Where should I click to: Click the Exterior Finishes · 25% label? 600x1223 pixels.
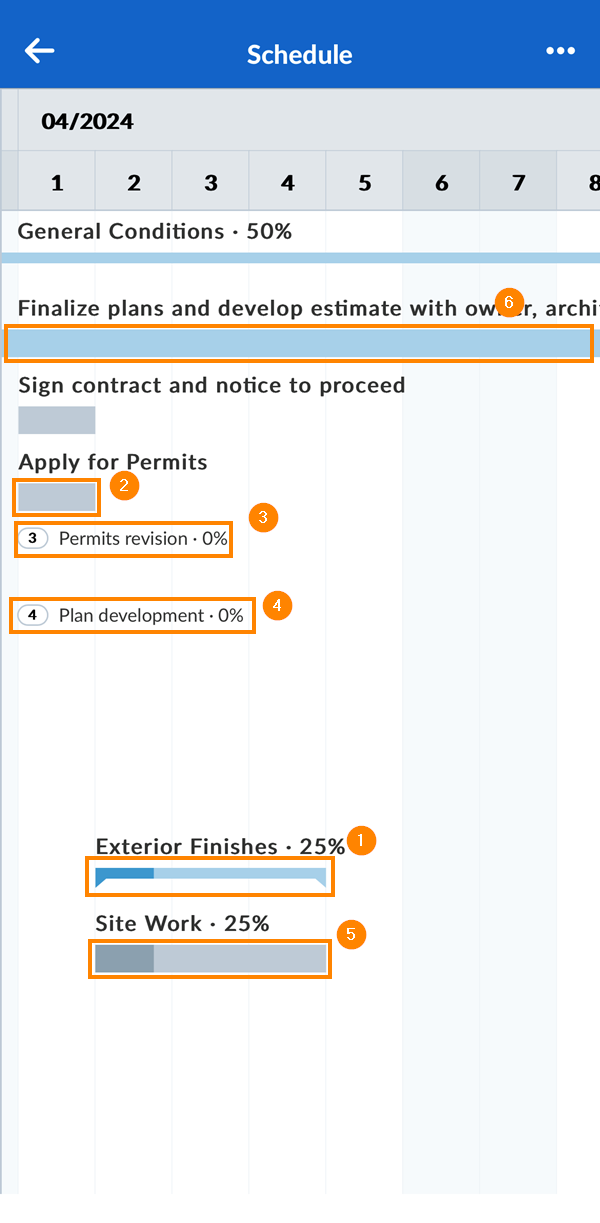[x=220, y=846]
